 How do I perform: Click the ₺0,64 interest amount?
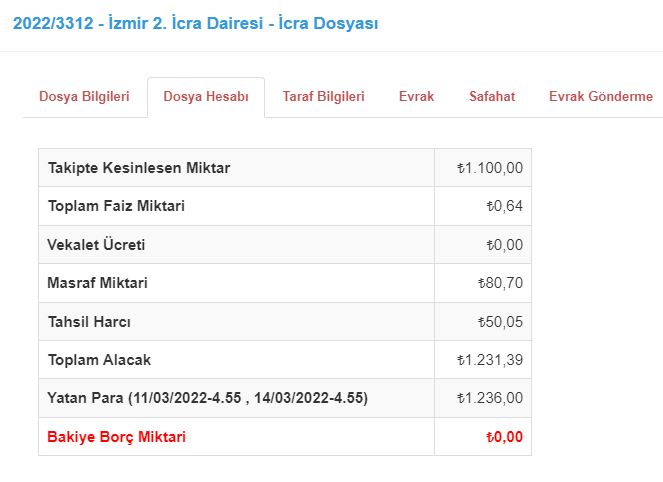[x=504, y=206]
